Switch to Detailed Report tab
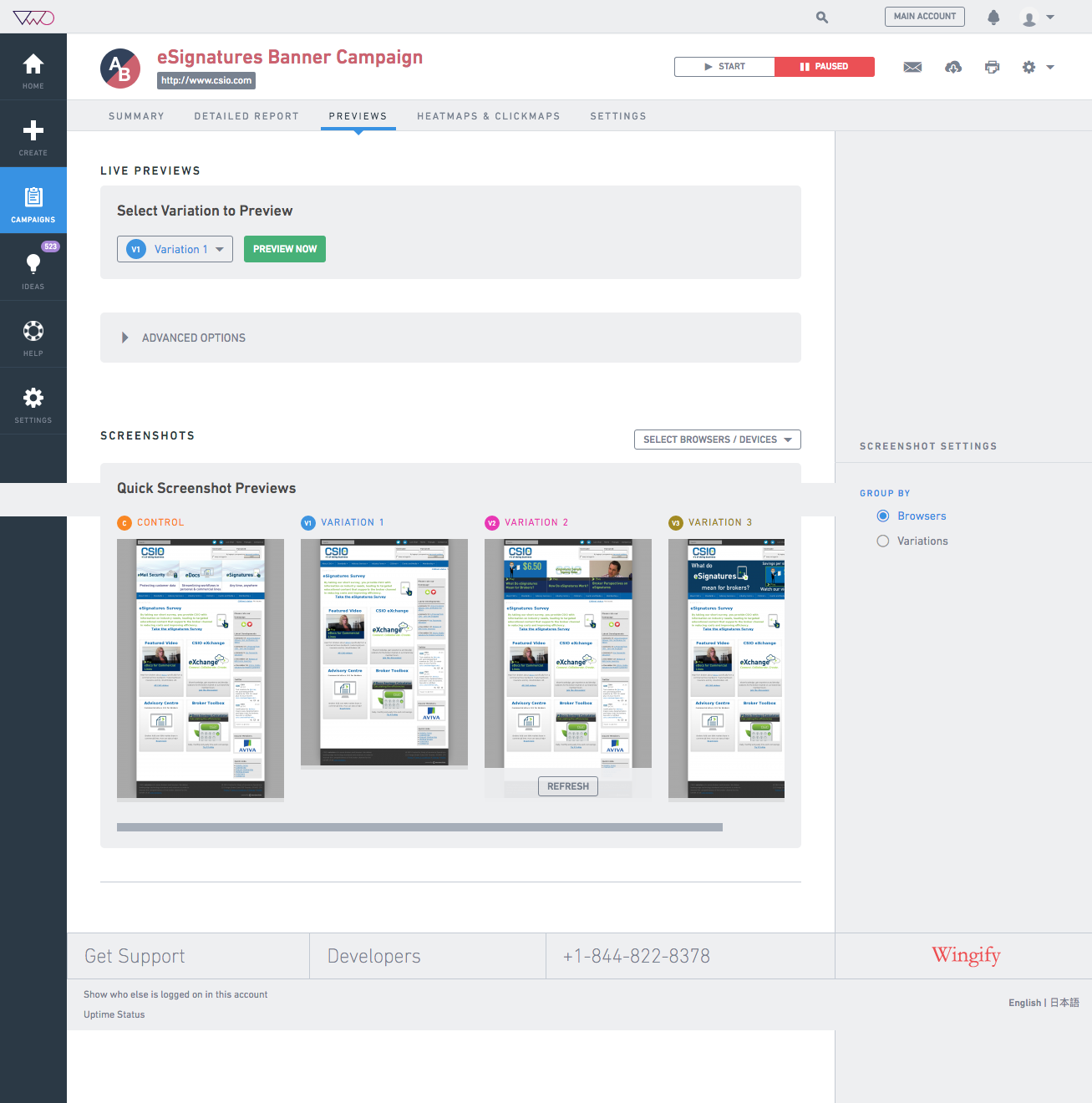The width and height of the screenshot is (1092, 1103). coord(246,116)
